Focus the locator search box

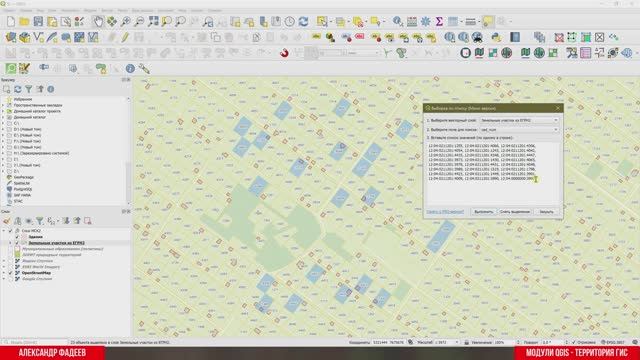36,342
